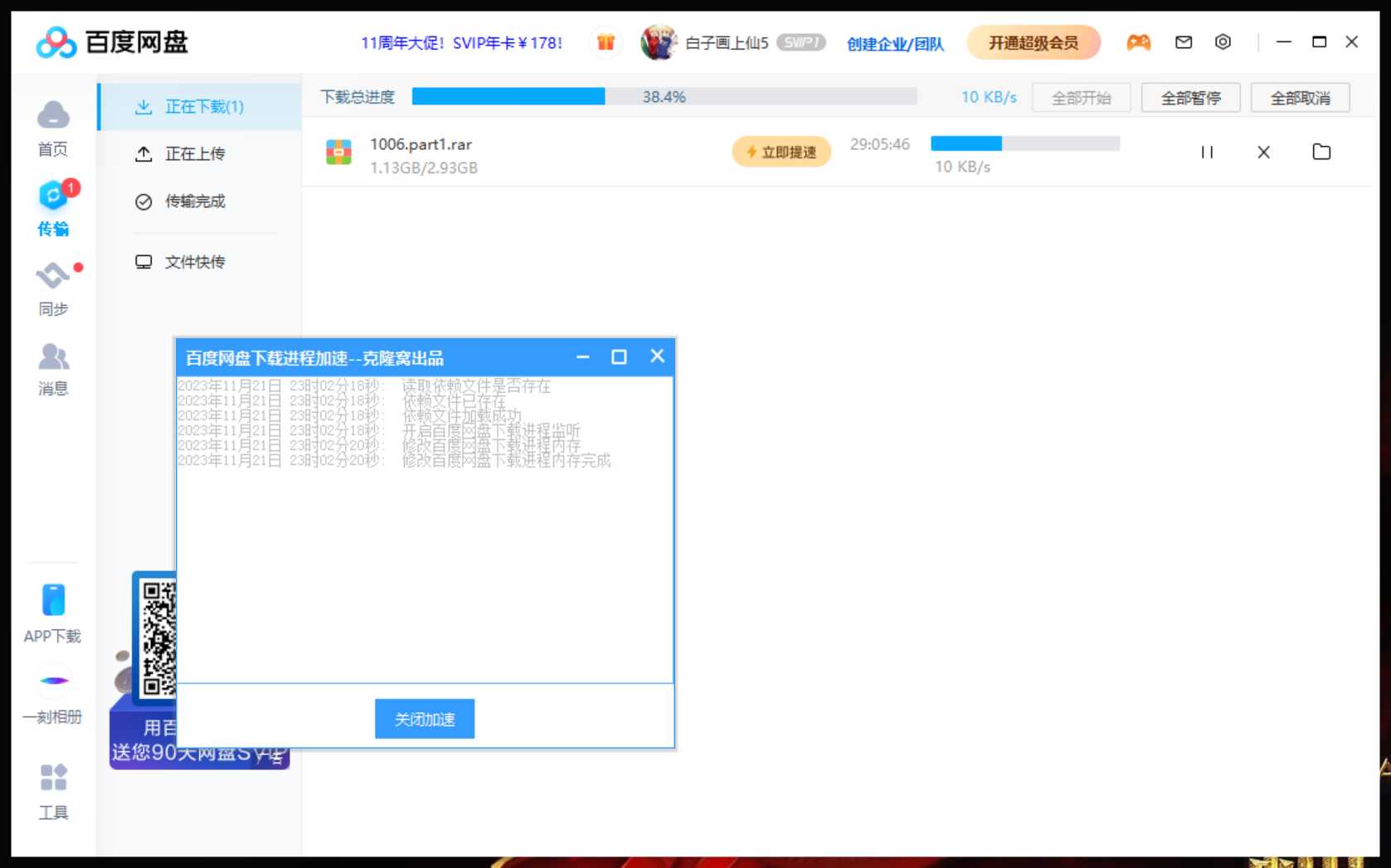Click the gift box icon in header

tap(606, 42)
